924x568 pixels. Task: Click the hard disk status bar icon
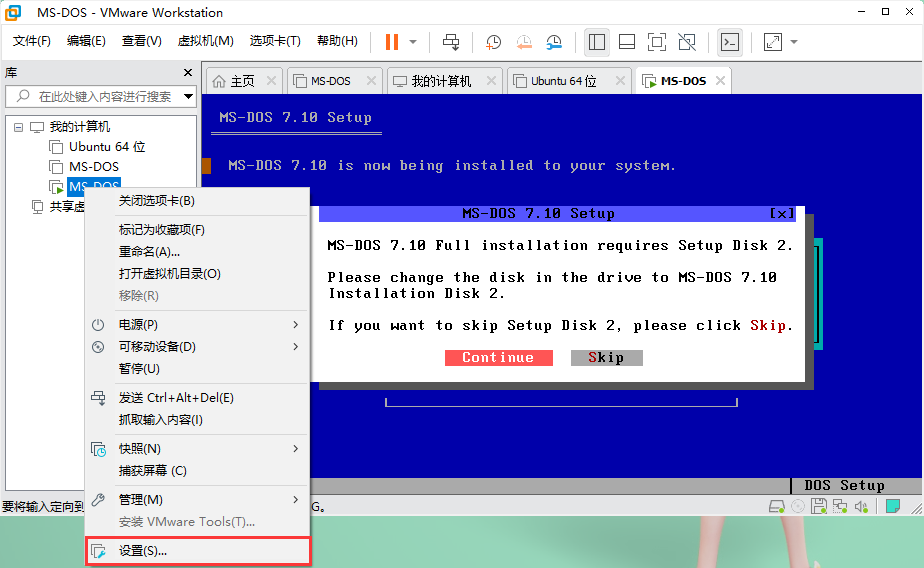[x=777, y=506]
